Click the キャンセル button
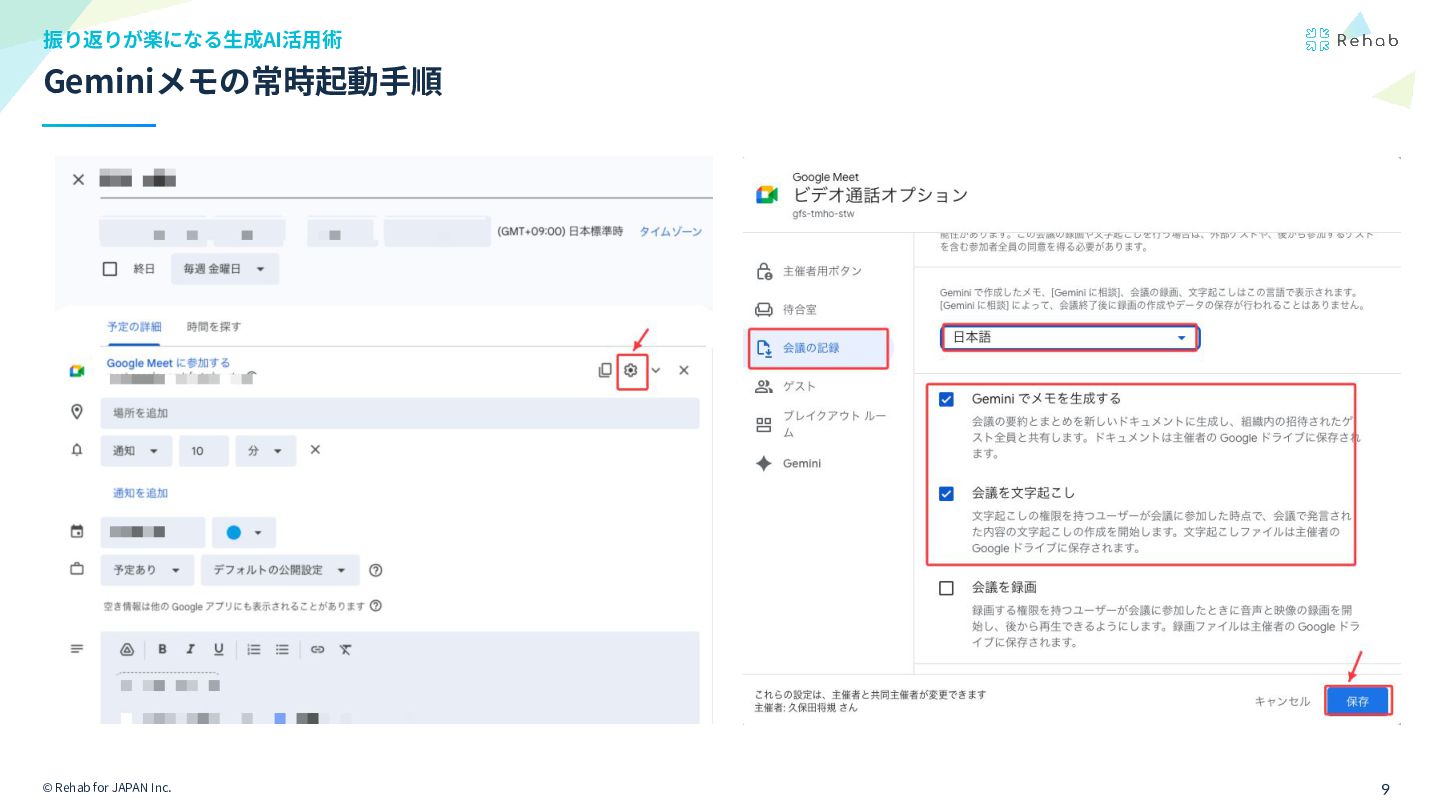This screenshot has height=810, width=1440. coord(1282,702)
